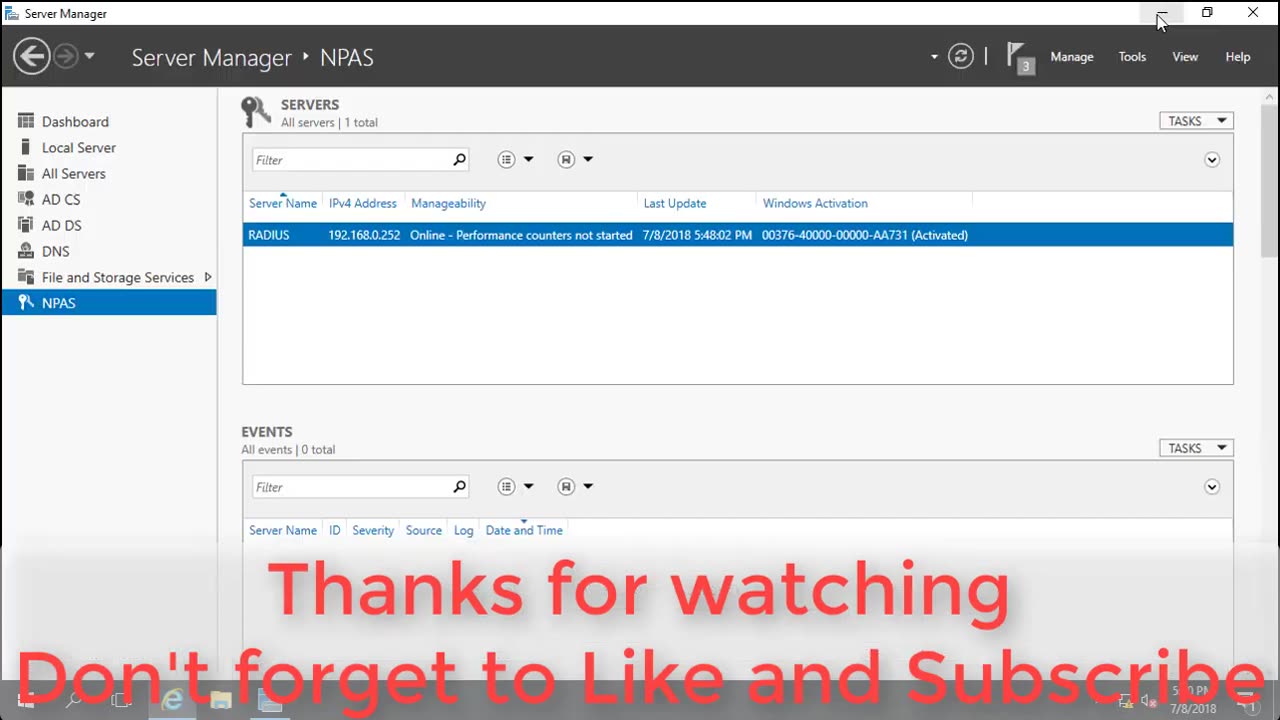Open Events saved query icon

[x=566, y=487]
